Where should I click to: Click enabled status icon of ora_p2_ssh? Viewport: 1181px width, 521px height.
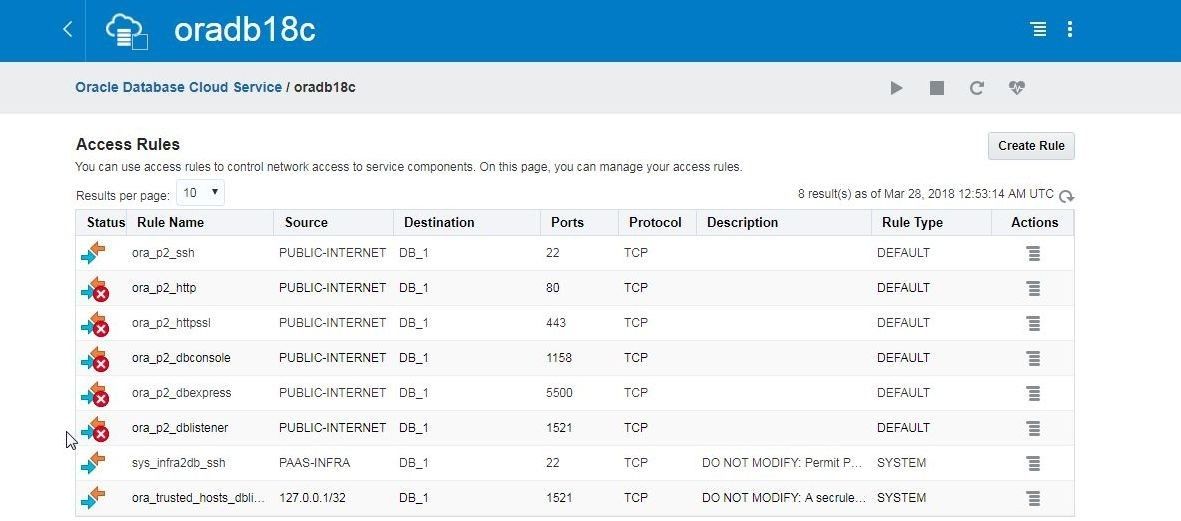(93, 253)
